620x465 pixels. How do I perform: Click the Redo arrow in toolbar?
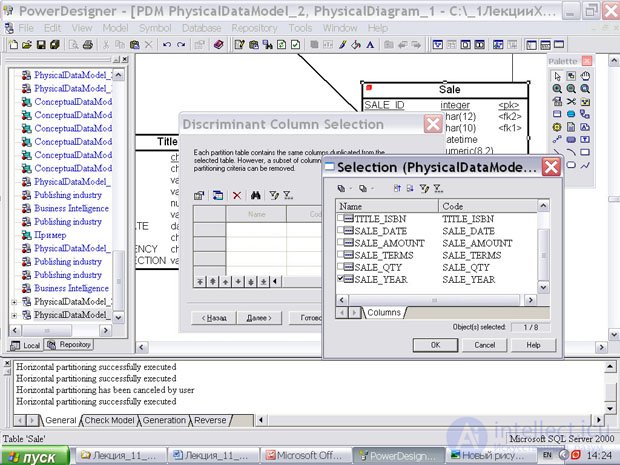181,45
